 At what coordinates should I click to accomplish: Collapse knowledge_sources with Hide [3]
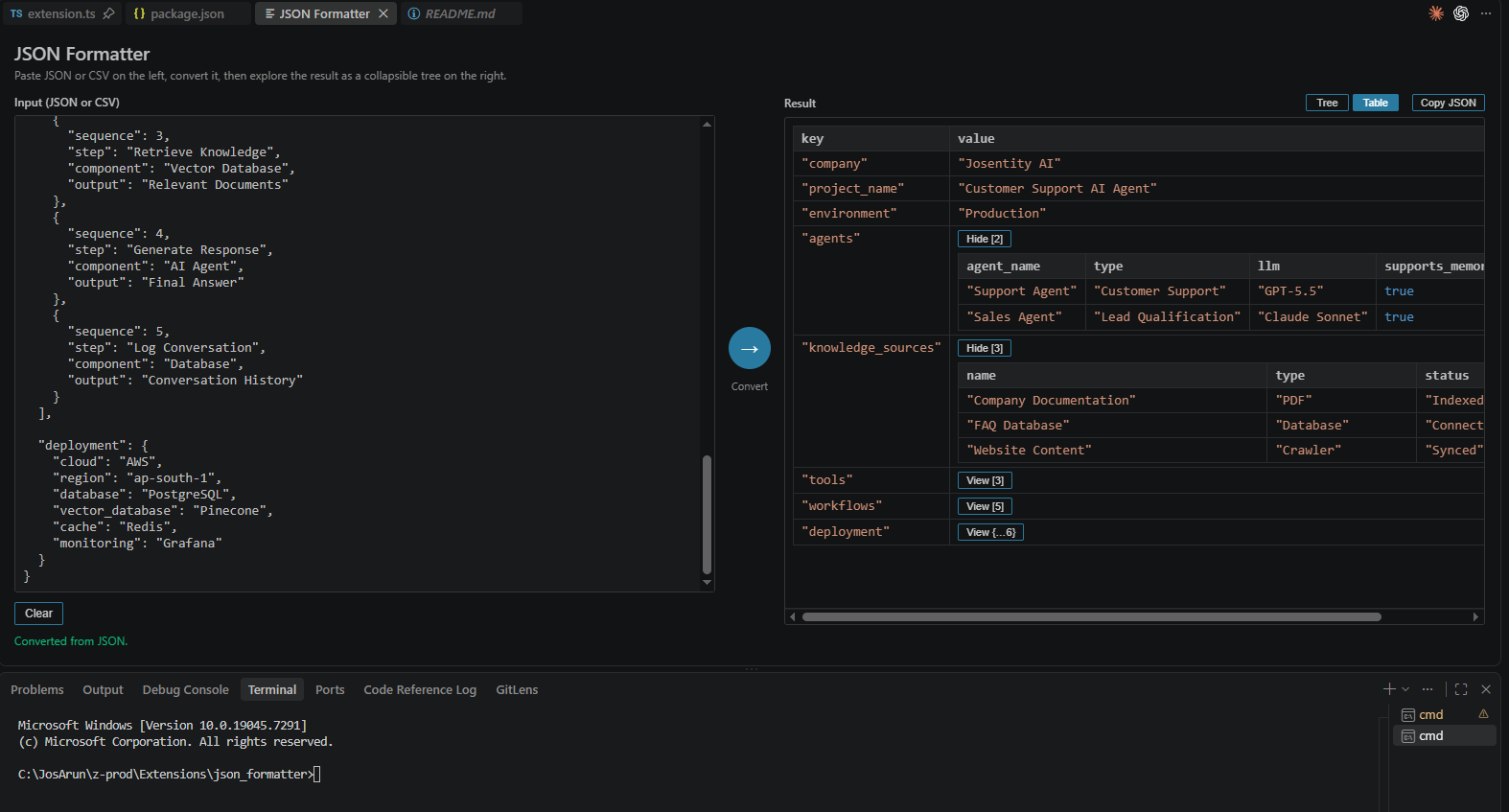tap(985, 348)
